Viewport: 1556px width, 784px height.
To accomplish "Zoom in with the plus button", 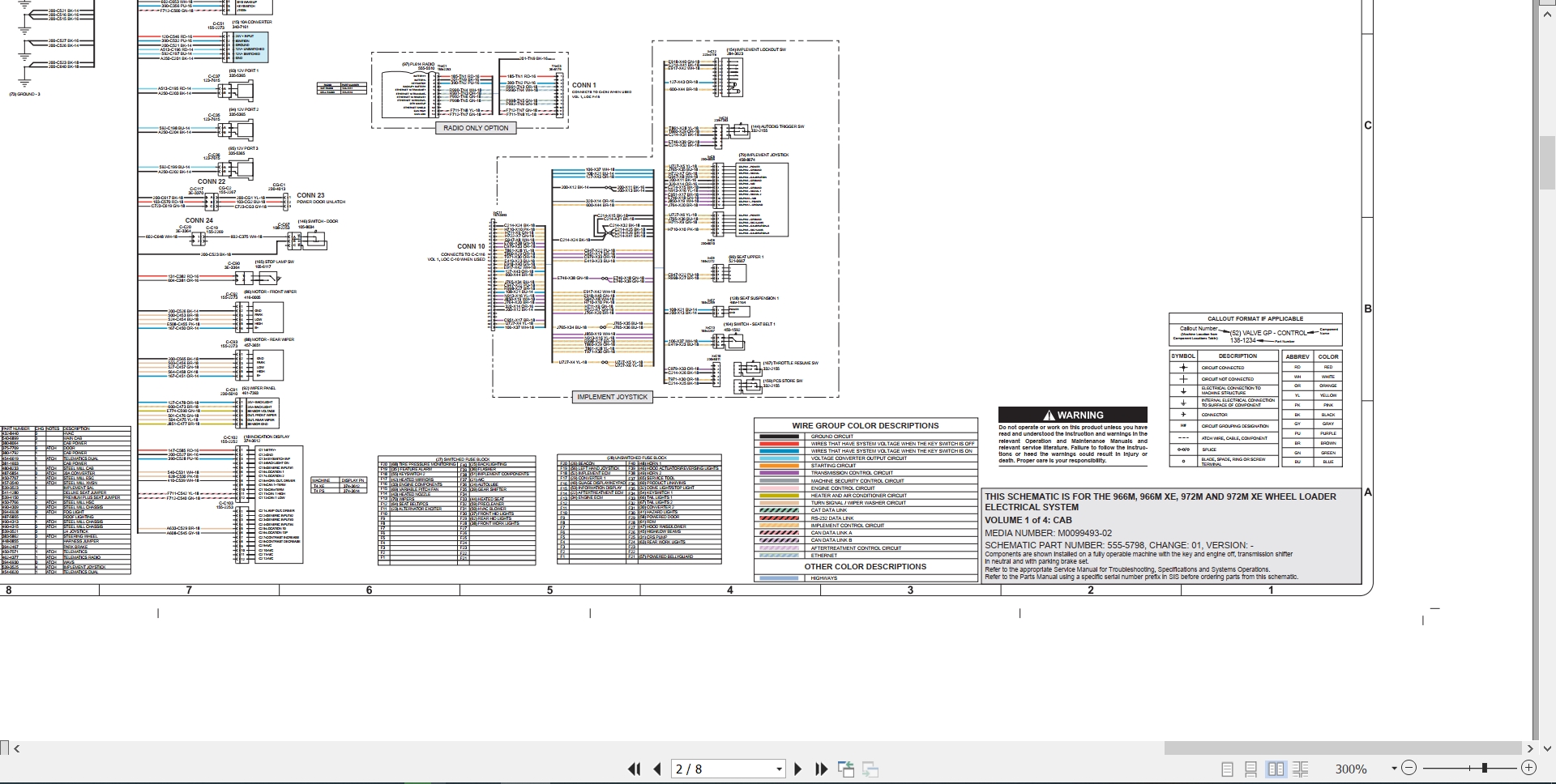I will [x=1528, y=768].
